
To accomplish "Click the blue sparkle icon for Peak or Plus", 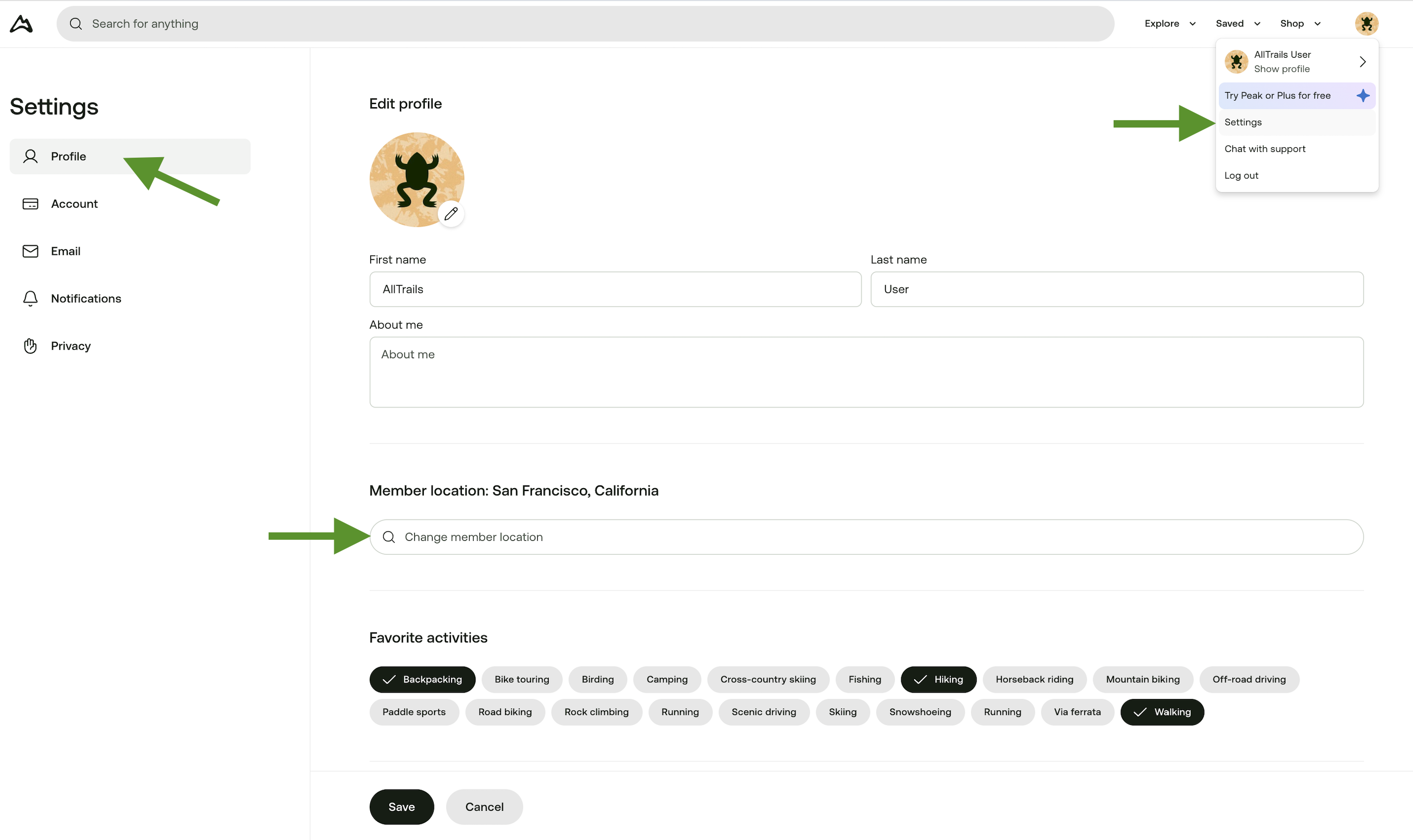I will pos(1362,96).
